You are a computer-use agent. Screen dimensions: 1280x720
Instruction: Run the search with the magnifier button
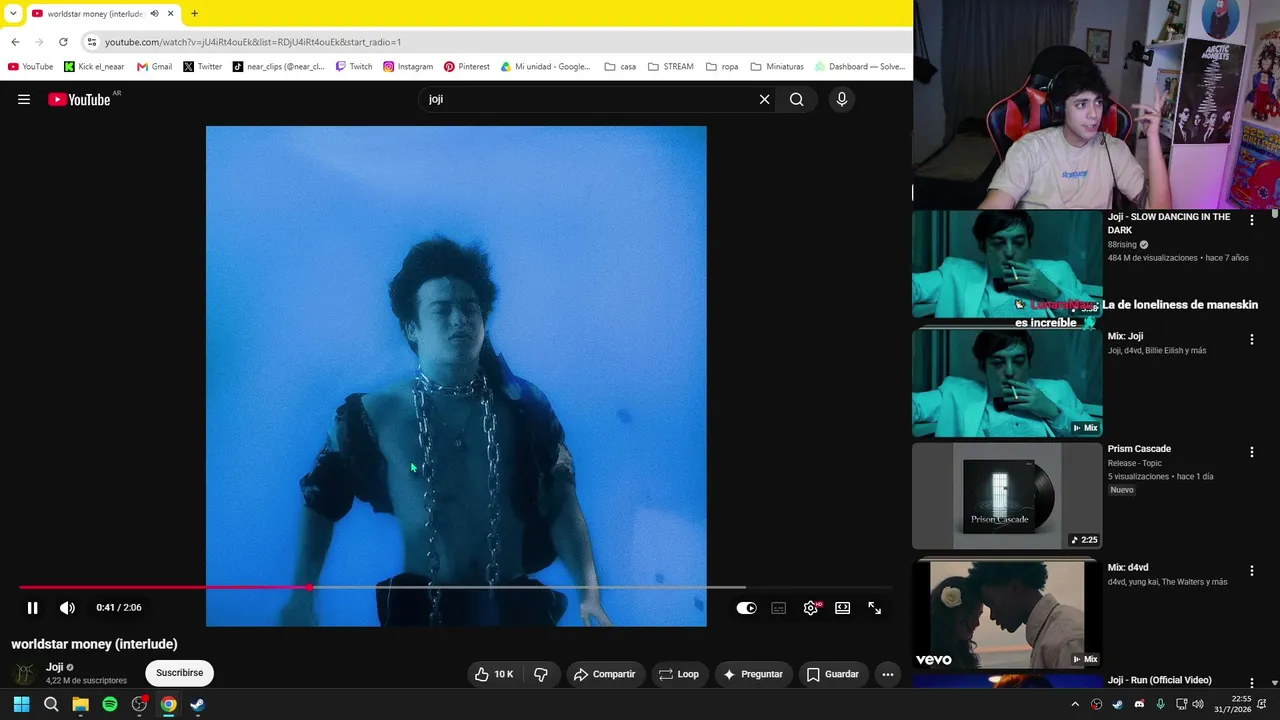coord(796,99)
